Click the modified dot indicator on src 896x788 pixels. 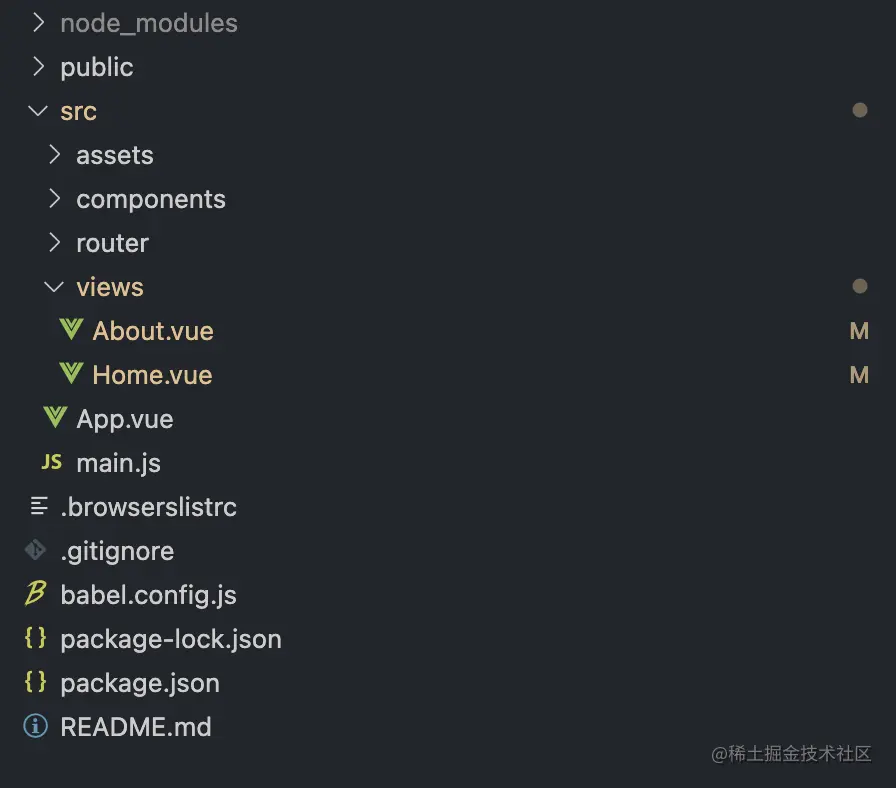tap(859, 110)
